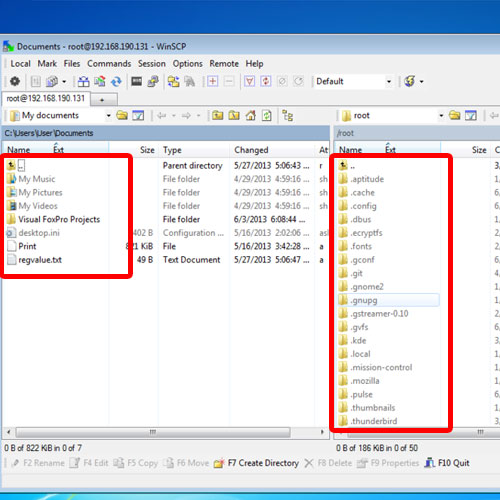Click local panel Open Directory folder icon
Image resolution: width=500 pixels, height=500 pixels.
(x=122, y=116)
